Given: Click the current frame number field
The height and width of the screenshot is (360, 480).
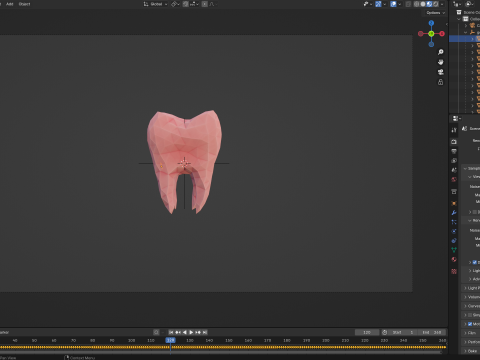Looking at the screenshot, I should tap(367, 332).
